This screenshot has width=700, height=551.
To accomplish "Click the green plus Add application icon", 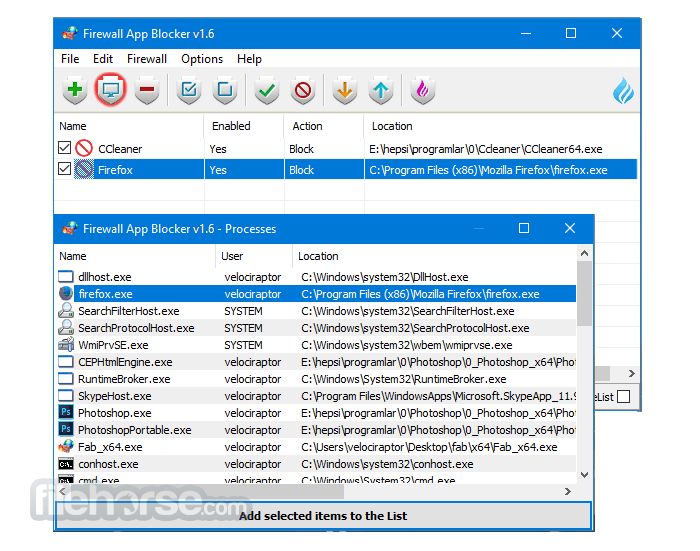I will pyautogui.click(x=75, y=90).
